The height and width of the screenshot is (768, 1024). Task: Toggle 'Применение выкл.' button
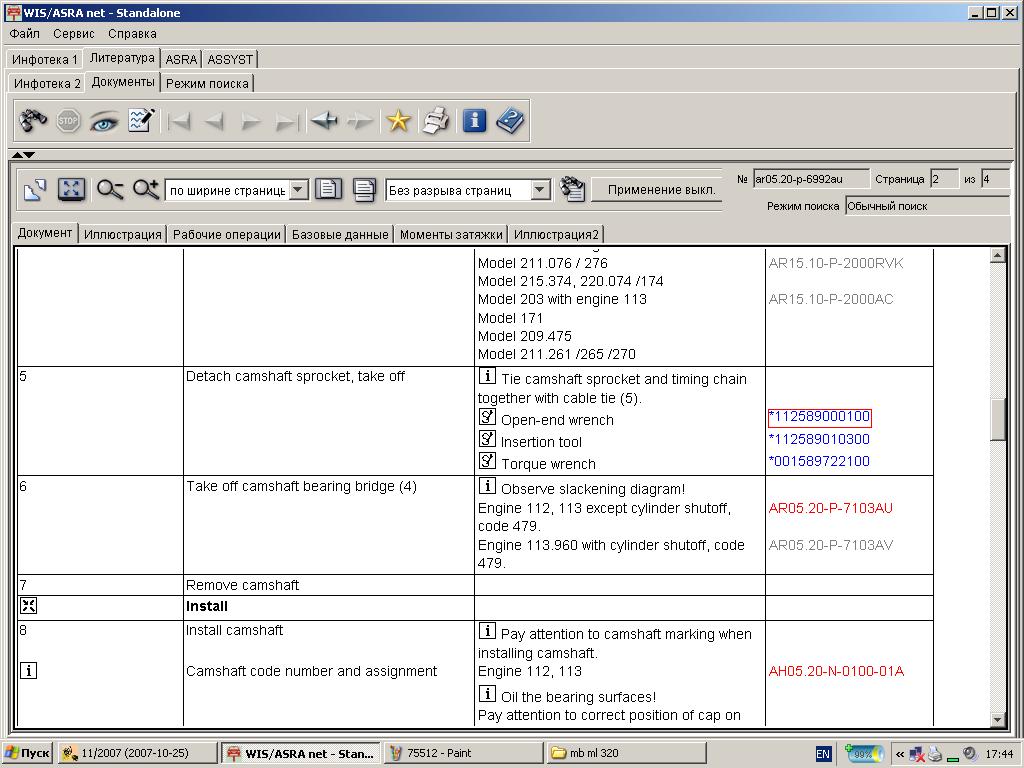pos(660,189)
